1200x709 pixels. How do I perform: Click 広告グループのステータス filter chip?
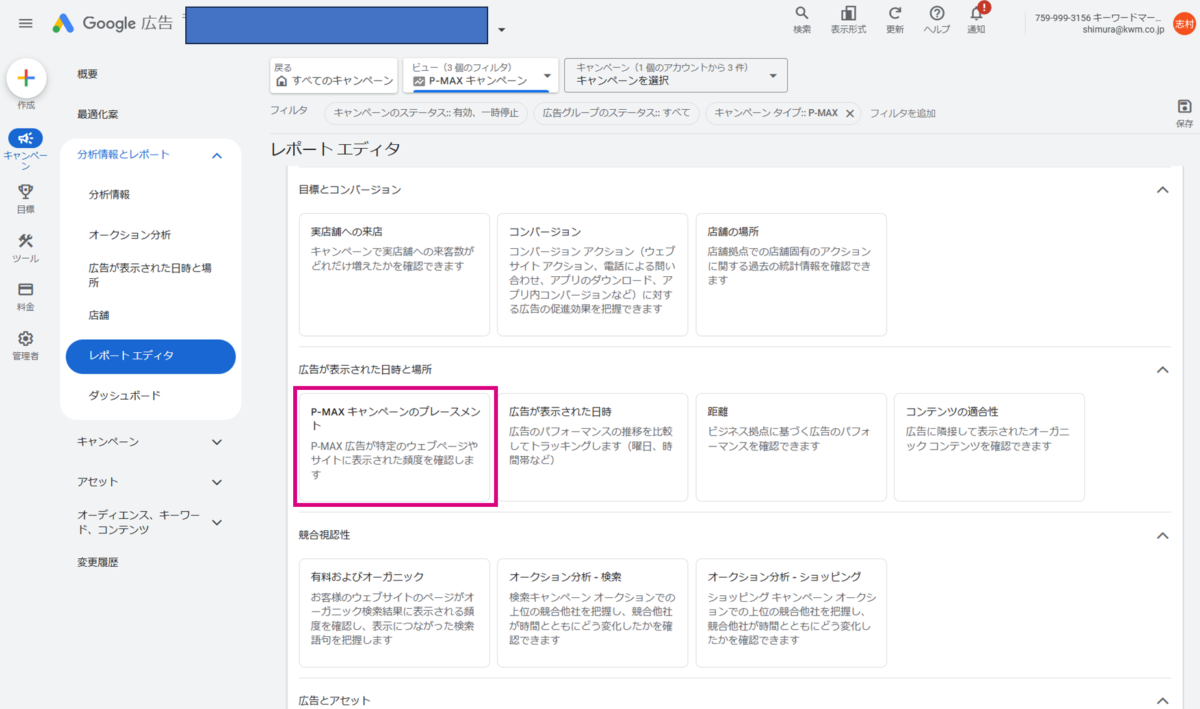pyautogui.click(x=616, y=113)
